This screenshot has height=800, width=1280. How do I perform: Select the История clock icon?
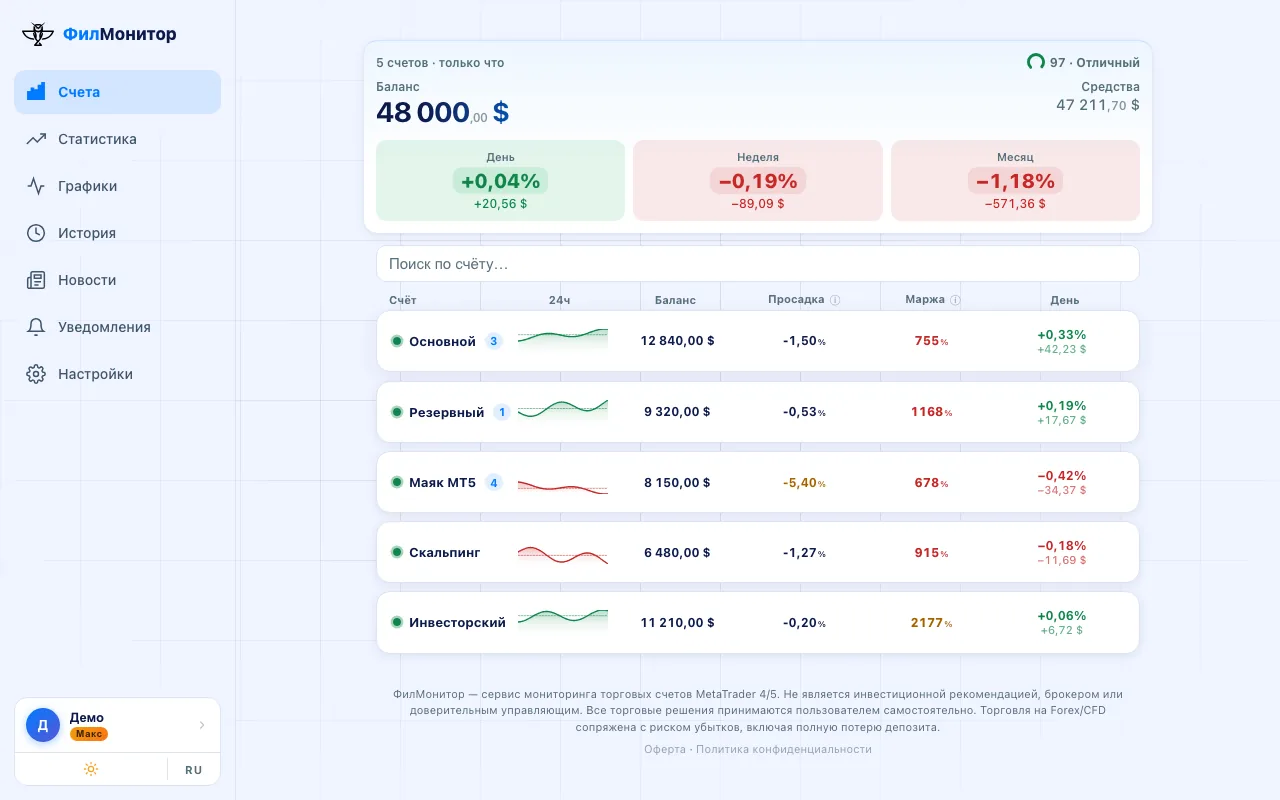[x=36, y=233]
